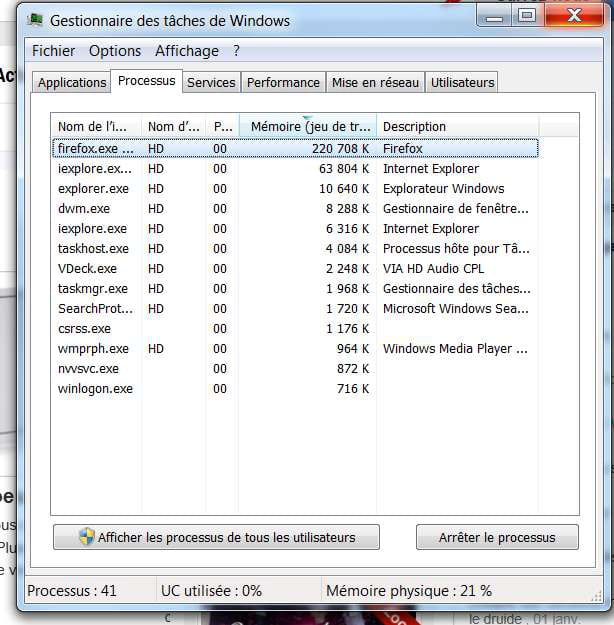The image size is (614, 625).
Task: Click the Firefox description cell
Action: tap(403, 149)
